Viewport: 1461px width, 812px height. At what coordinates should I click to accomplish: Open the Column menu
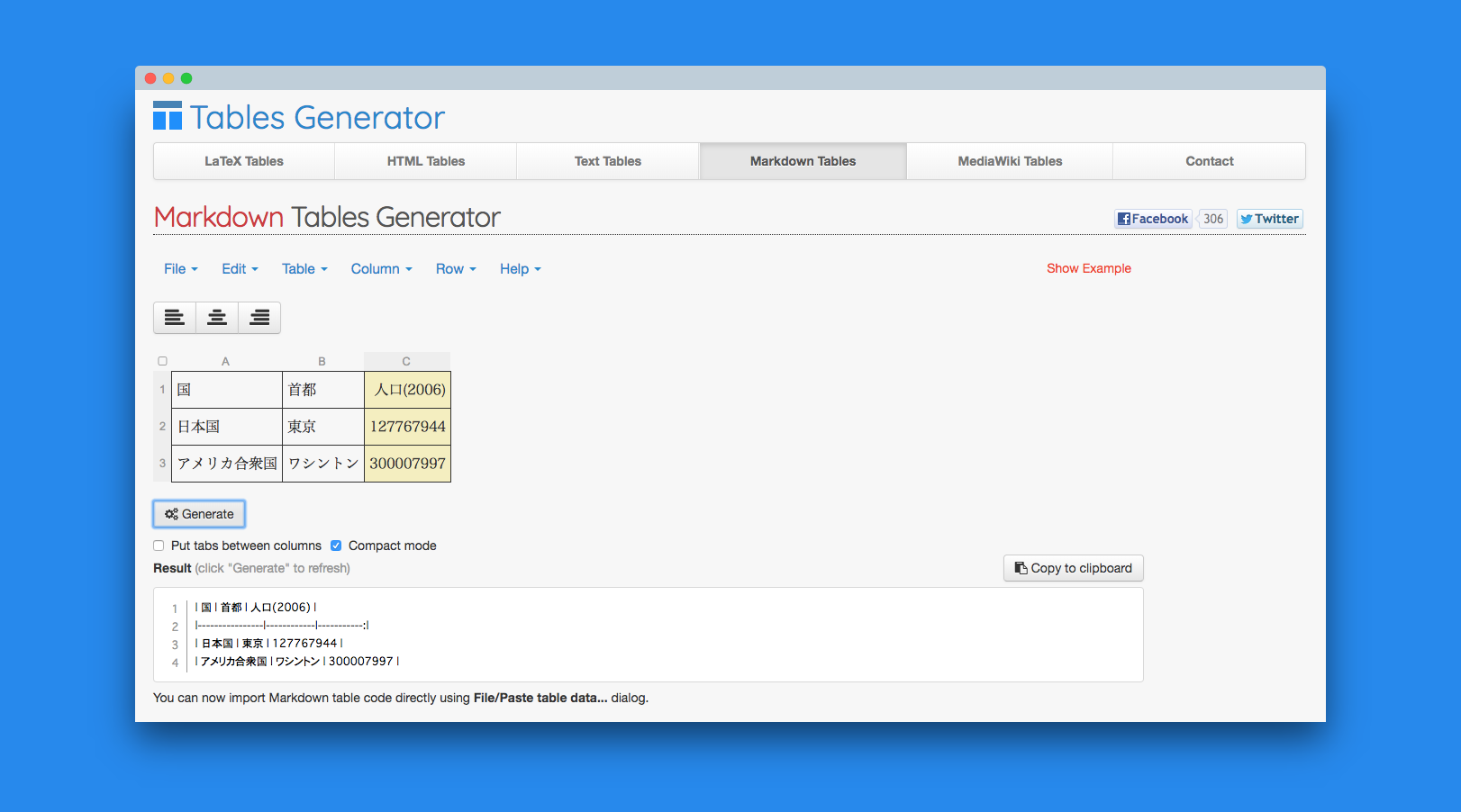tap(382, 268)
